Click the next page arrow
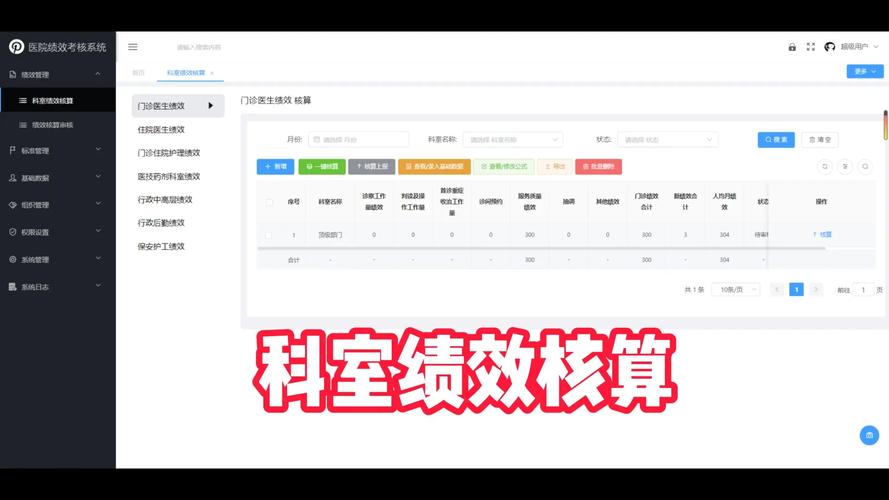 tap(815, 290)
